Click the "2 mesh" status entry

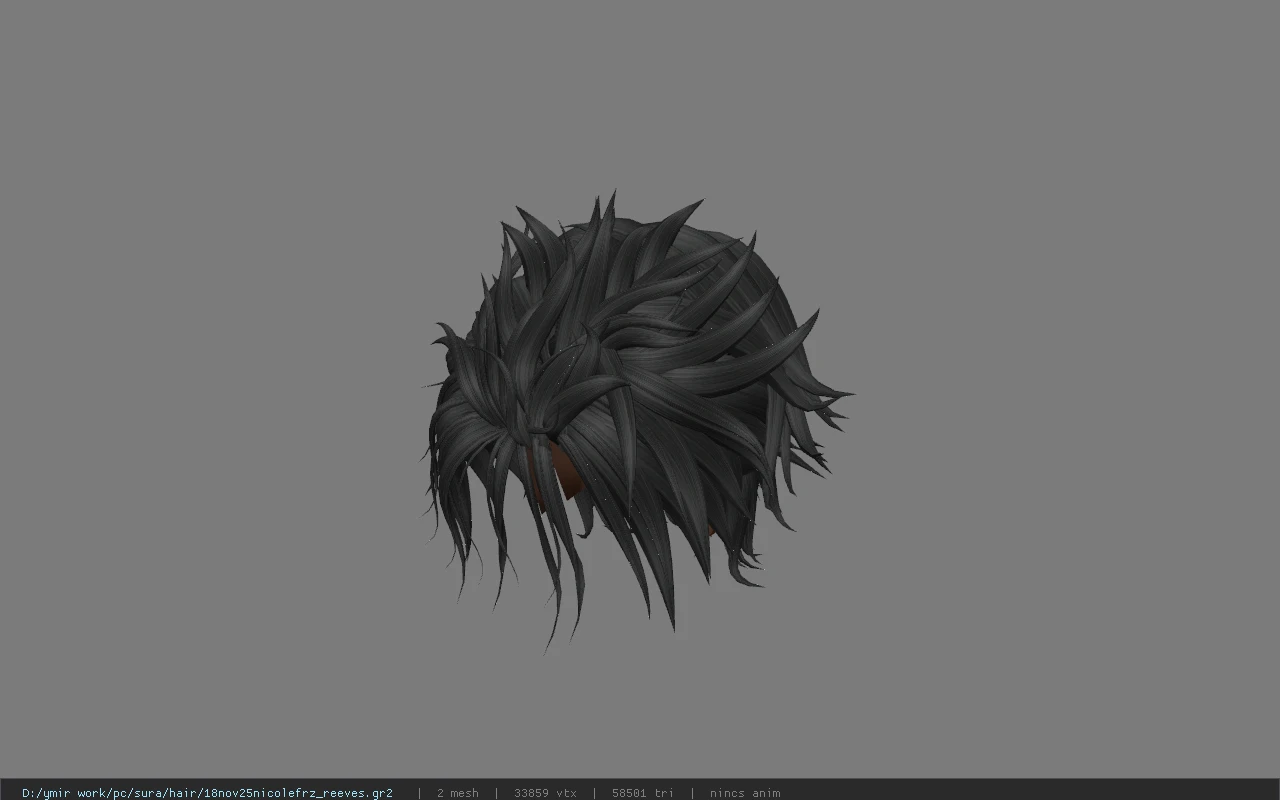point(457,793)
